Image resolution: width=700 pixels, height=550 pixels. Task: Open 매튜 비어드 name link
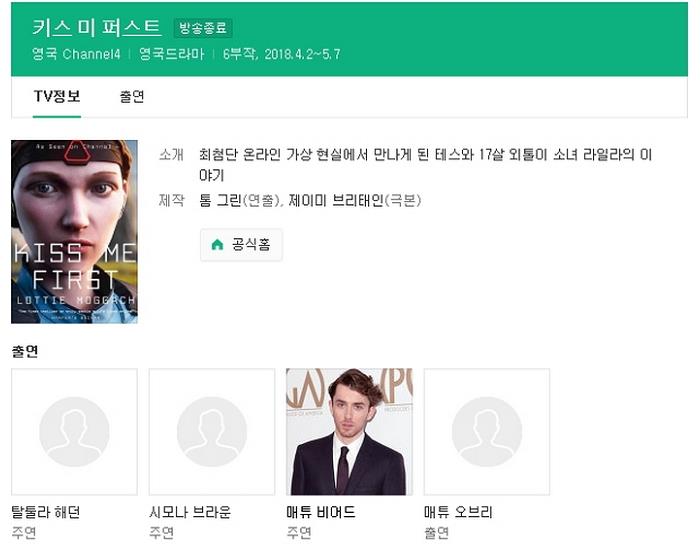(x=321, y=512)
